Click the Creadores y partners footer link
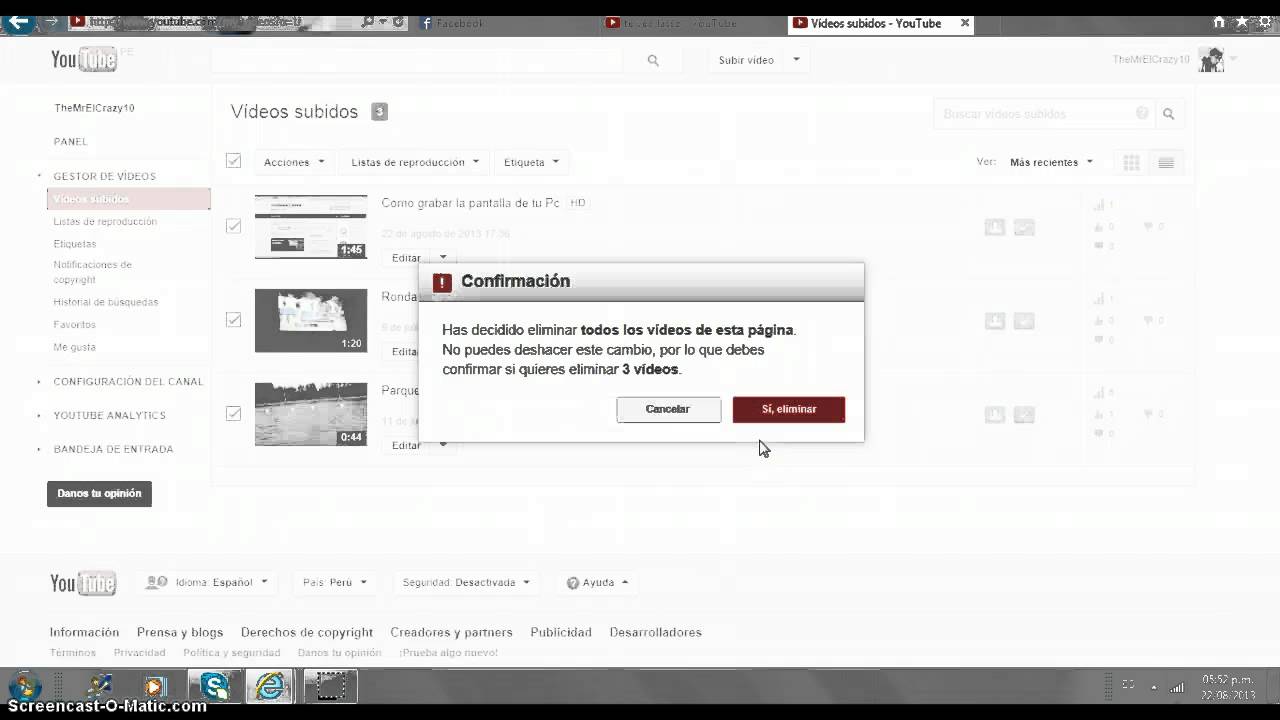Viewport: 1280px width, 720px height. pos(451,632)
